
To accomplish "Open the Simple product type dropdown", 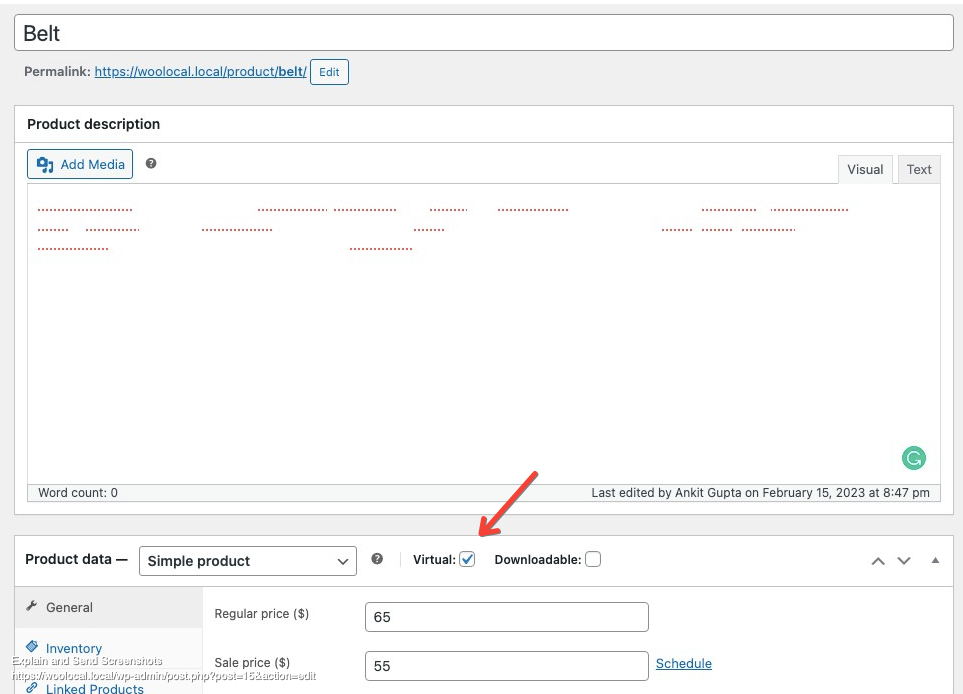I will (x=248, y=561).
